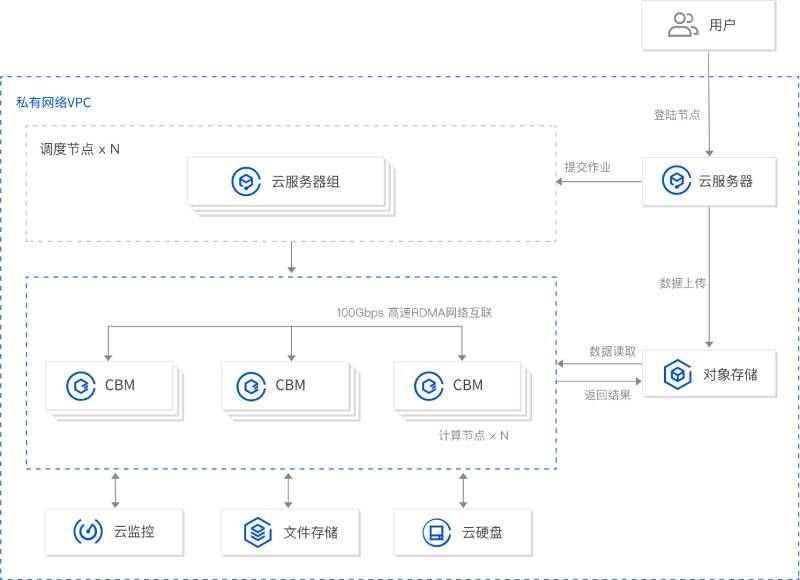Click the 数据上传 arrow label
The image size is (800, 580).
coord(683,283)
